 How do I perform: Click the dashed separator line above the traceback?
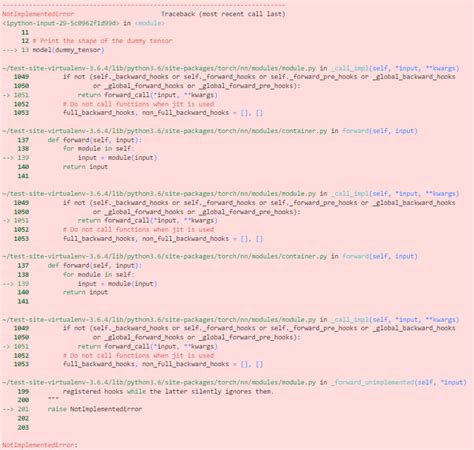point(144,5)
